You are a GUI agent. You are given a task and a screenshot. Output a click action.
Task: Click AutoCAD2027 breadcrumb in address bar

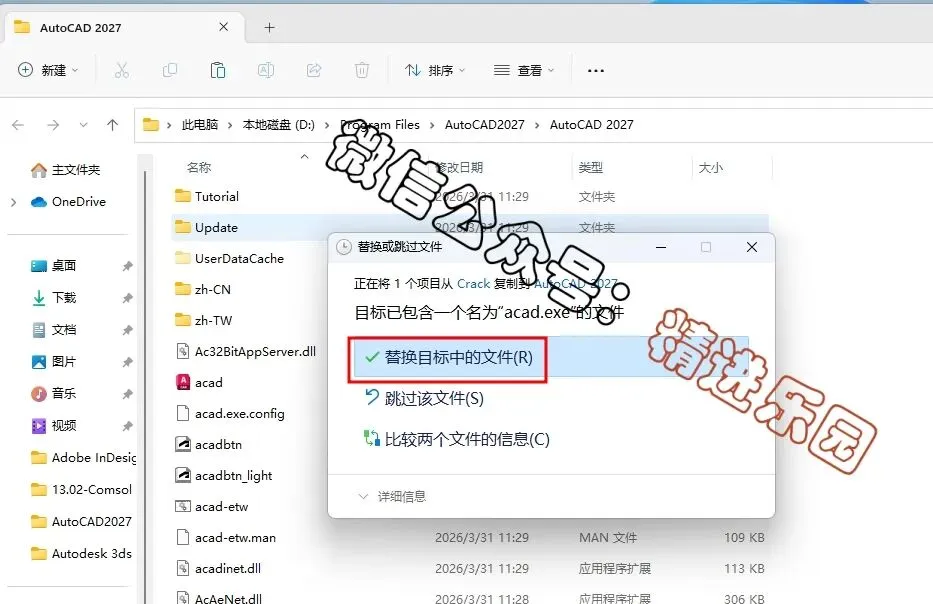click(484, 125)
